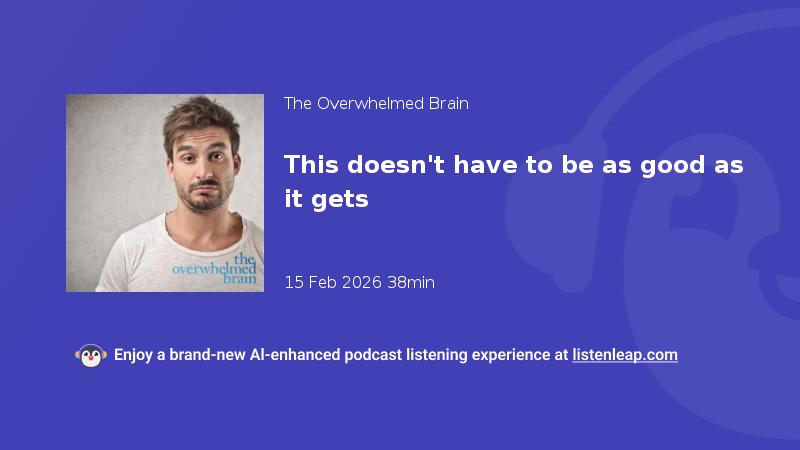The height and width of the screenshot is (450, 800).
Task: Open the listenleap.com link
Action: tap(625, 355)
